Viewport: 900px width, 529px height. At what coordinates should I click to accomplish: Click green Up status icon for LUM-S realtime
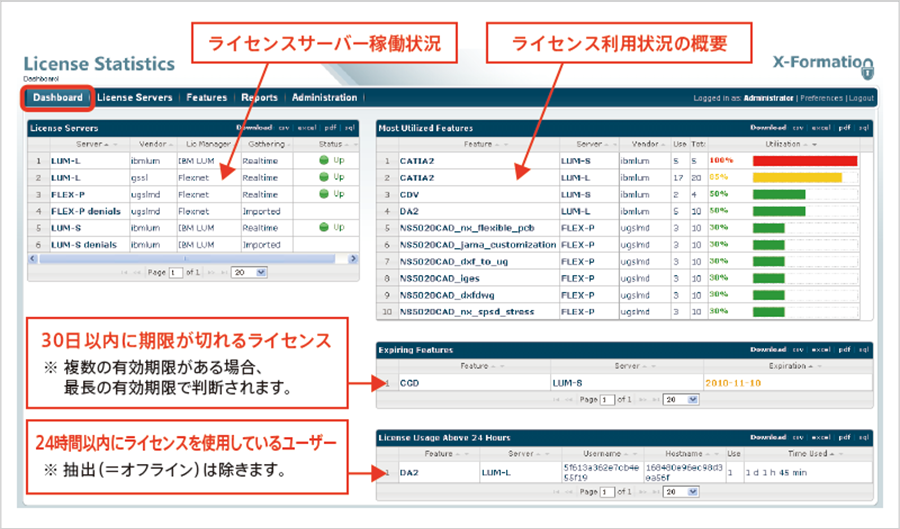324,227
